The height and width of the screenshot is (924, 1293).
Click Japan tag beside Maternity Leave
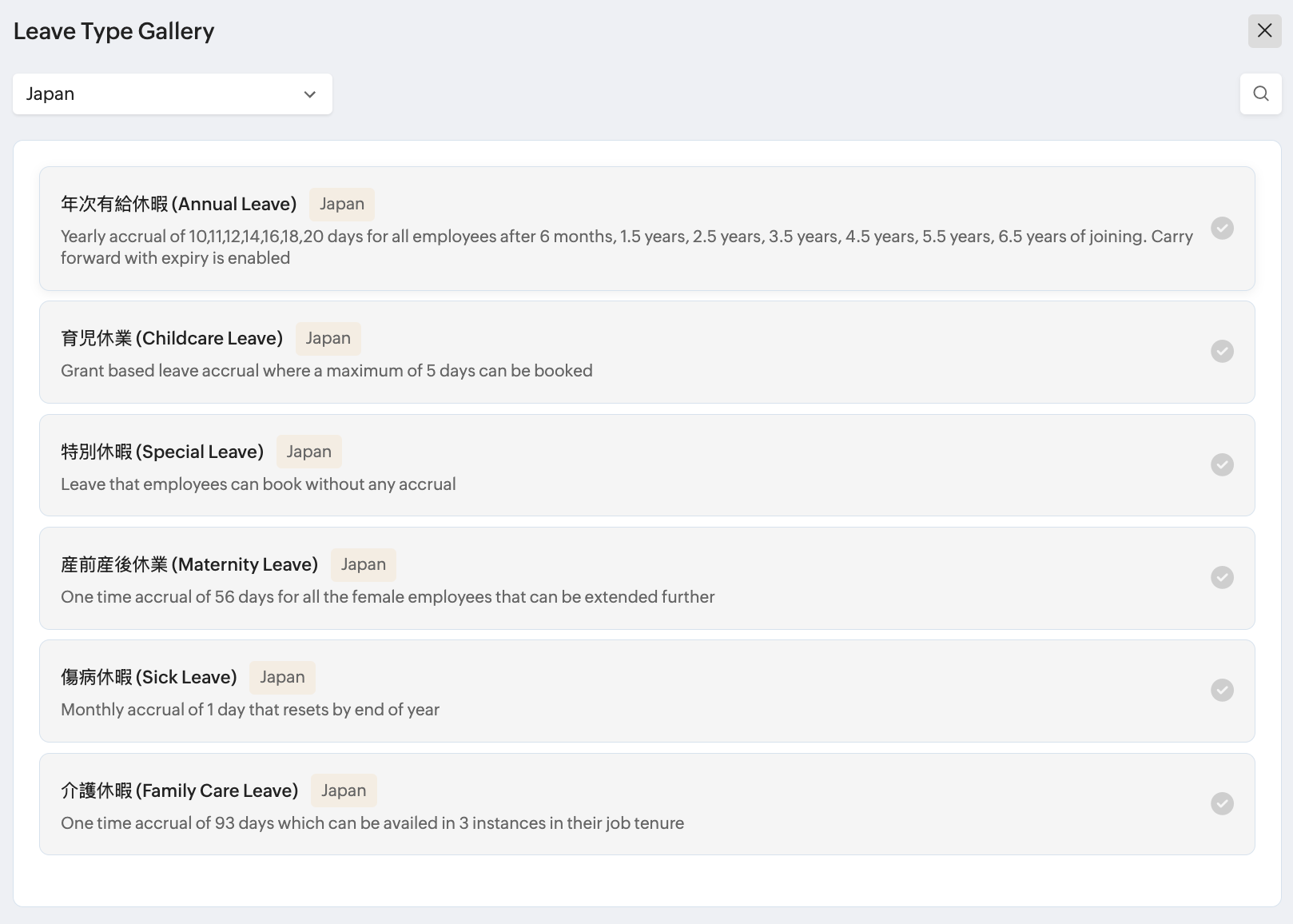364,565
